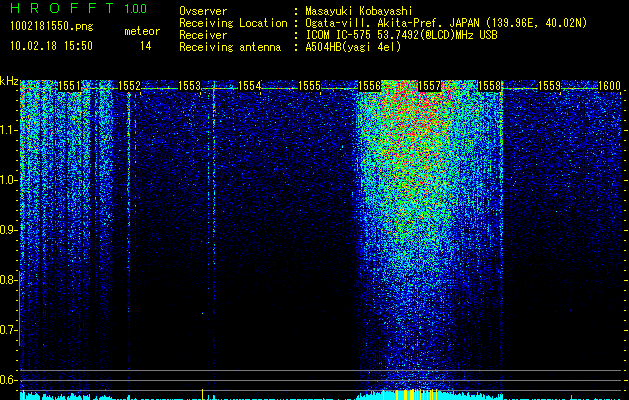This screenshot has height=400, width=629.
Task: Click the 1559 time marker
Action: 550,86
